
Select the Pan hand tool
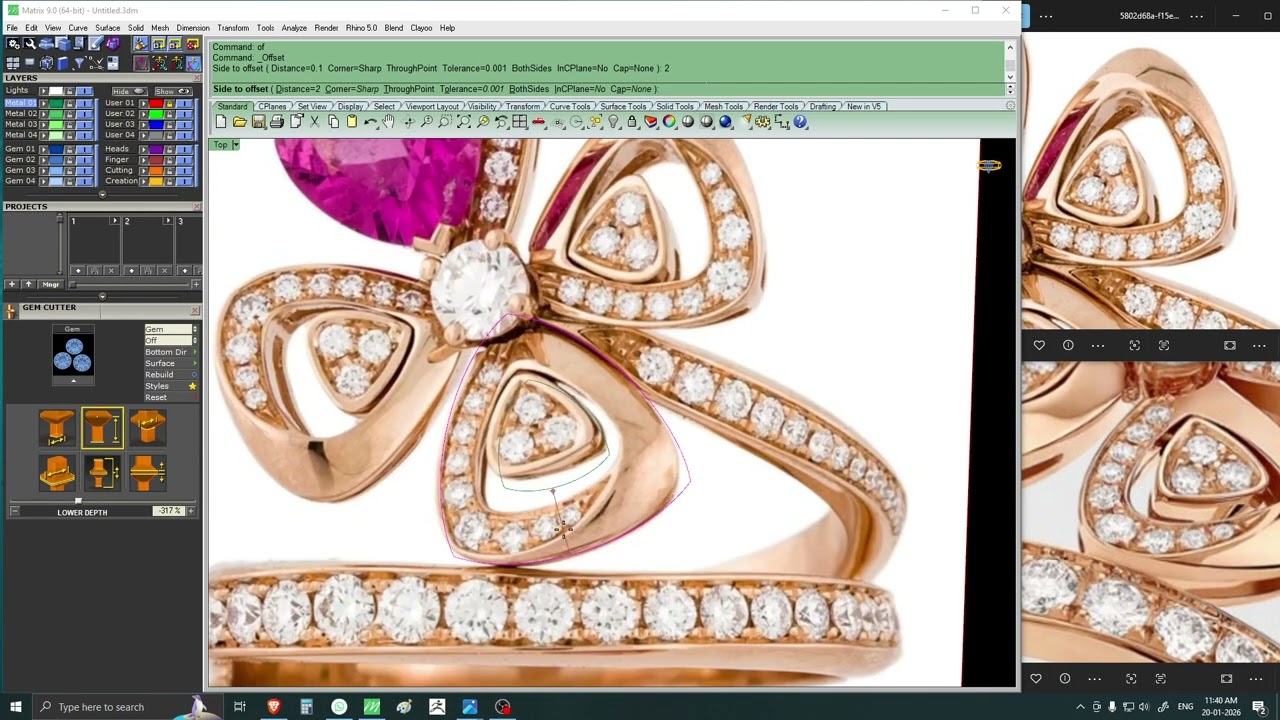pyautogui.click(x=388, y=122)
